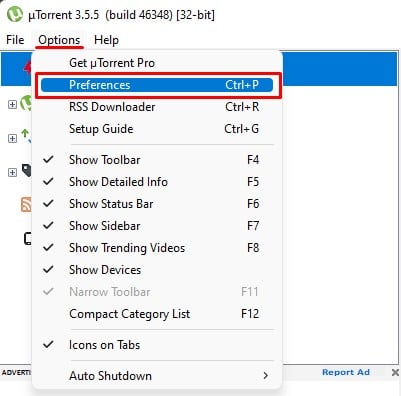The height and width of the screenshot is (396, 401).
Task: Open Preferences from the Options menu
Action: pos(157,85)
